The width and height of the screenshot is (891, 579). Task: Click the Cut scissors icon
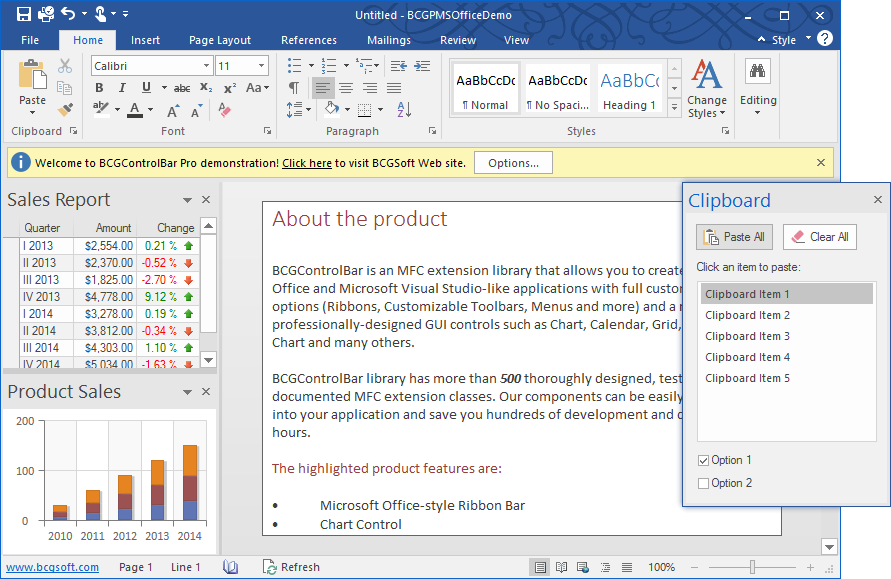click(65, 66)
